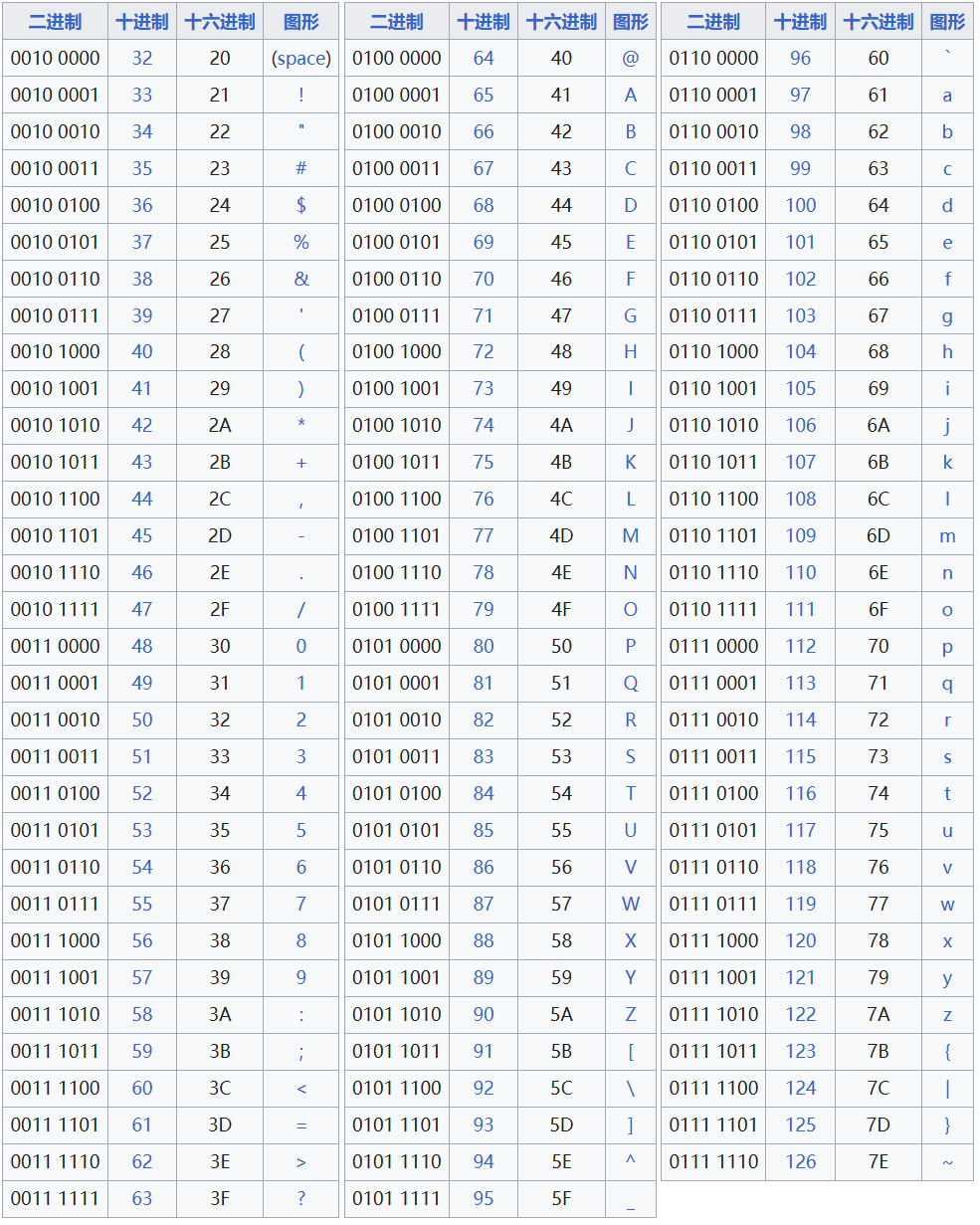Follow the % symbol link
This screenshot has height=1225, width=980.
point(301,242)
